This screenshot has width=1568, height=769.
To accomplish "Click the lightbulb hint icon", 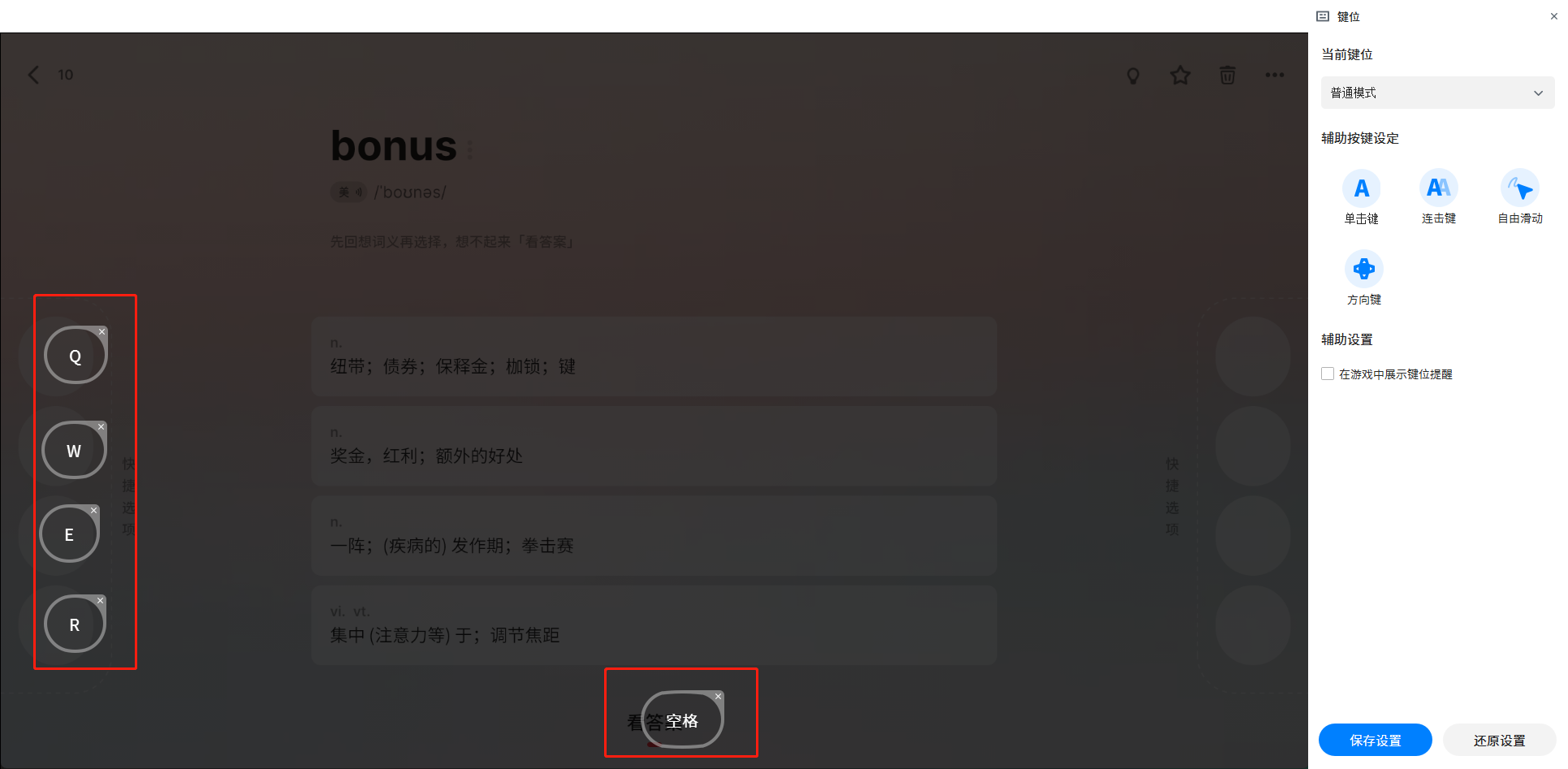I will tap(1133, 76).
